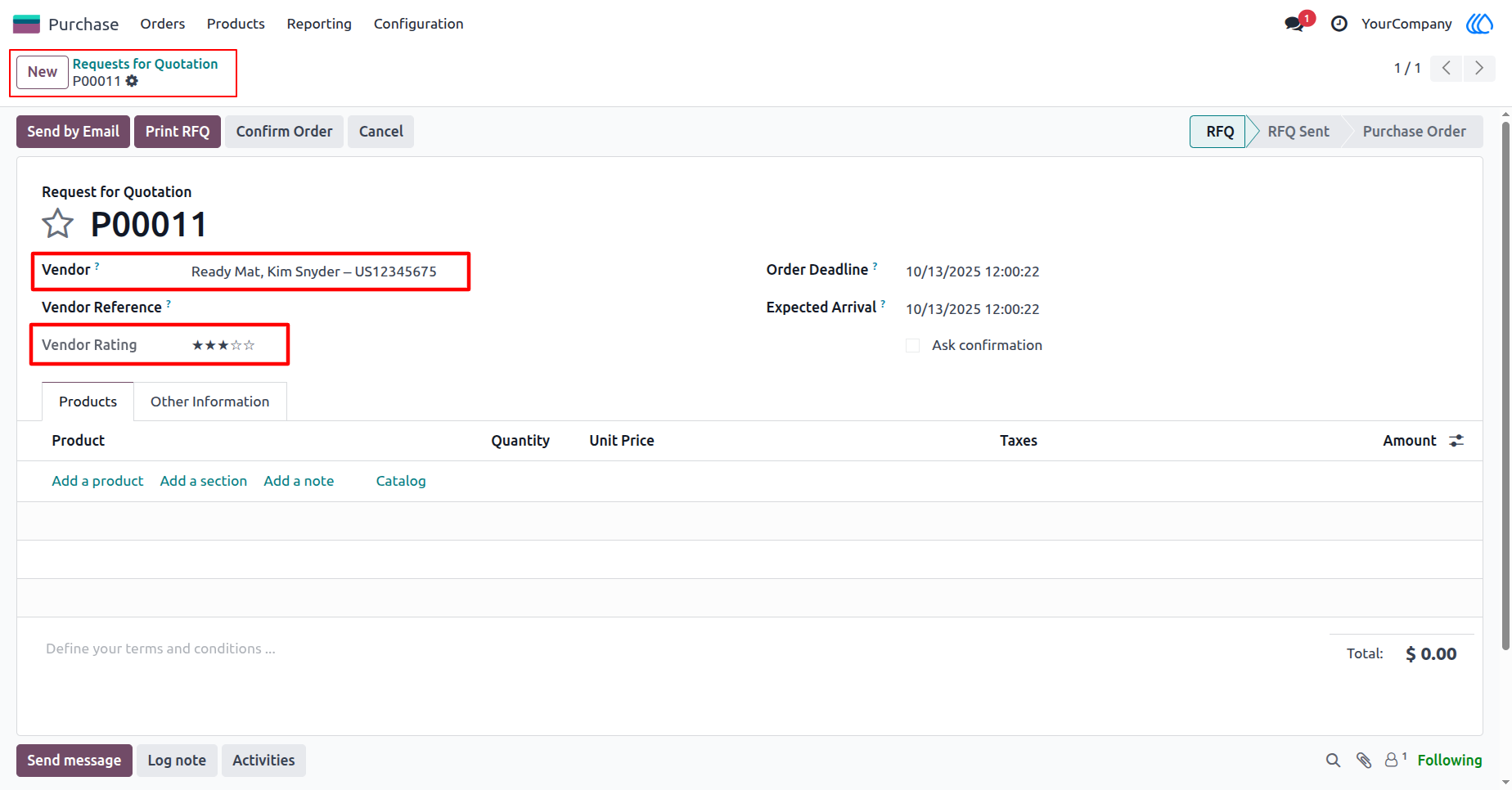Switch to the Other Information tab

click(209, 402)
